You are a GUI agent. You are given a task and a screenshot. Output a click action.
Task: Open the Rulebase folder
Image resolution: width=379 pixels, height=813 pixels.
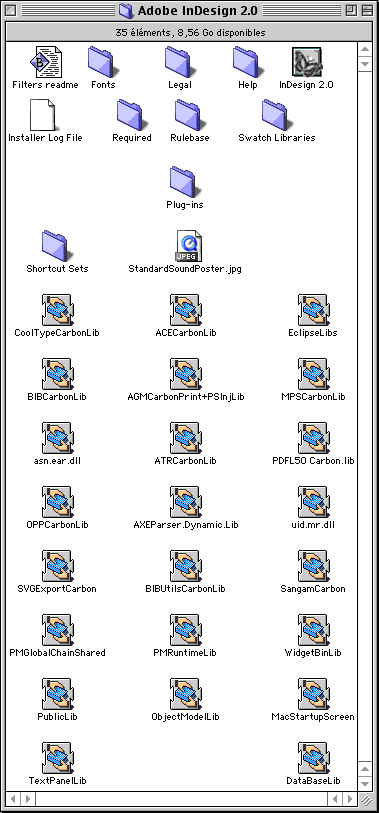click(189, 115)
